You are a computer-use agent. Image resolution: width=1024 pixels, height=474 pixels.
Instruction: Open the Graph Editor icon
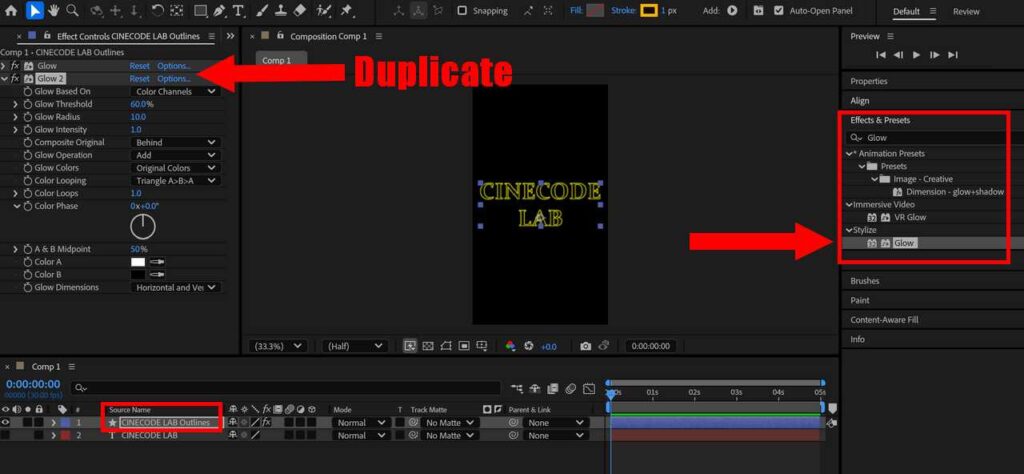coord(589,389)
